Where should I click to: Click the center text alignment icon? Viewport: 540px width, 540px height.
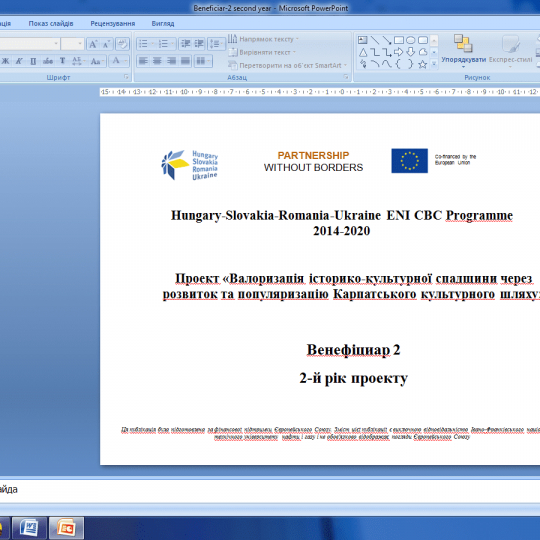(x=157, y=61)
